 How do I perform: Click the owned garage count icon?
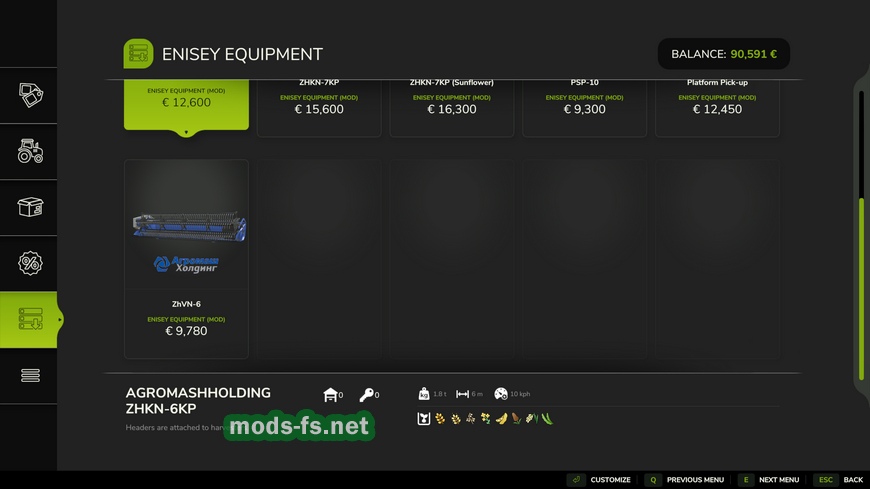(x=331, y=395)
